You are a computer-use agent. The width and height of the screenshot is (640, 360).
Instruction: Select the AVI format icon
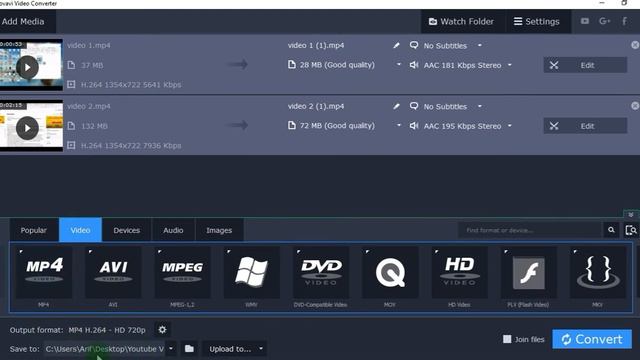pyautogui.click(x=113, y=273)
